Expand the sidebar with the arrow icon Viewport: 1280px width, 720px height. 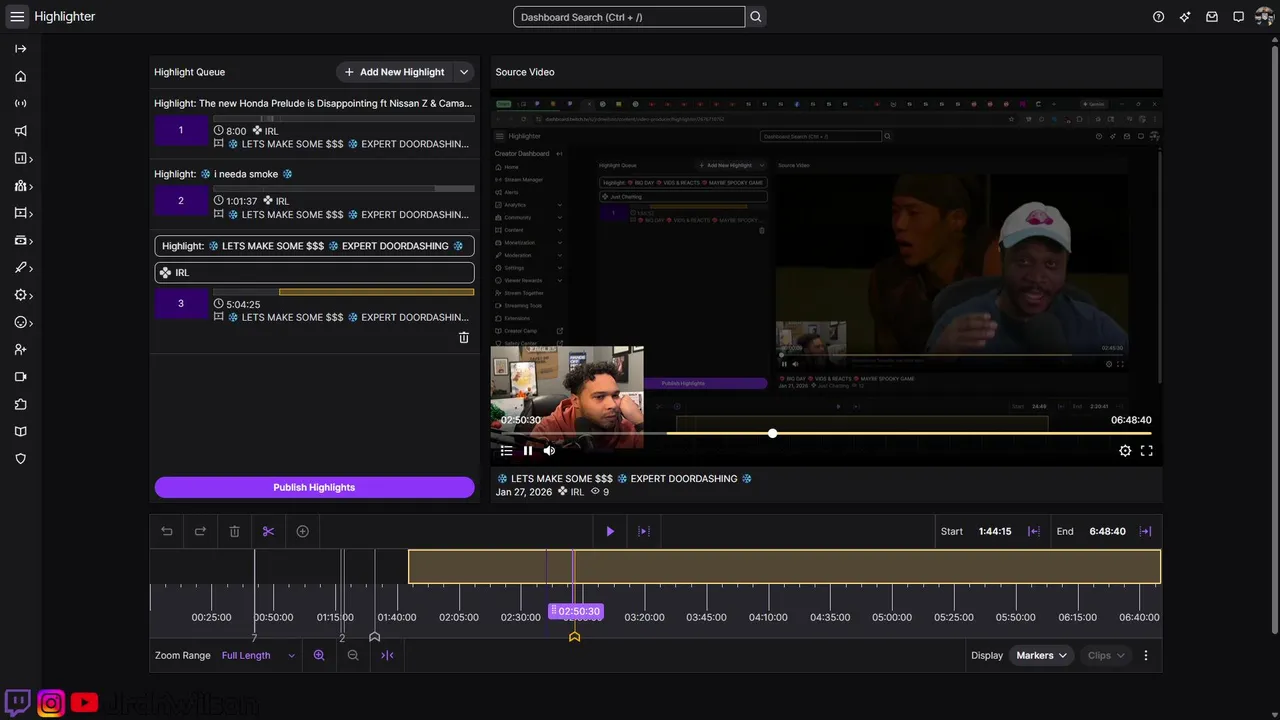[20, 49]
